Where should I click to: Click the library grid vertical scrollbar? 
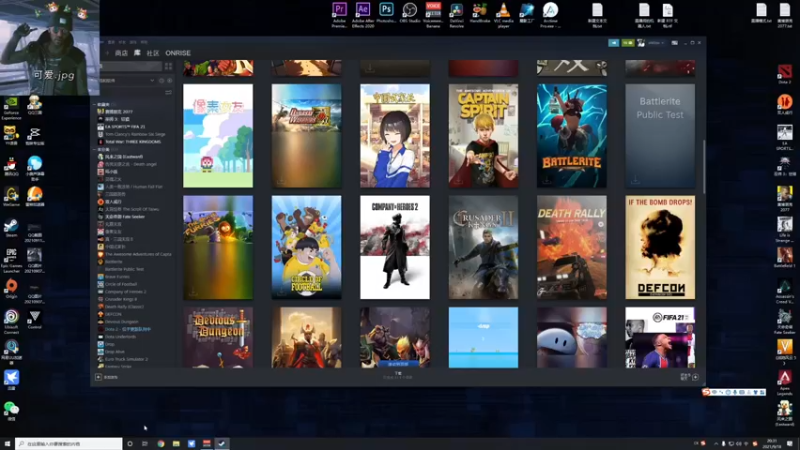click(704, 167)
